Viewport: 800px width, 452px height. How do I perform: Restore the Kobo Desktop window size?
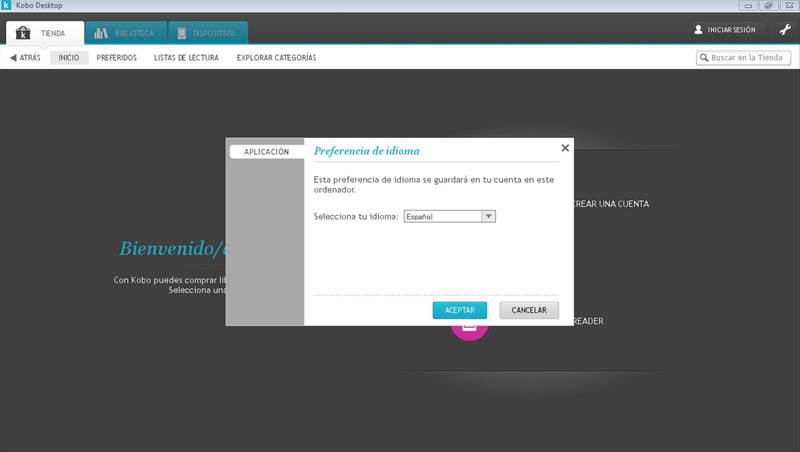(768, 5)
